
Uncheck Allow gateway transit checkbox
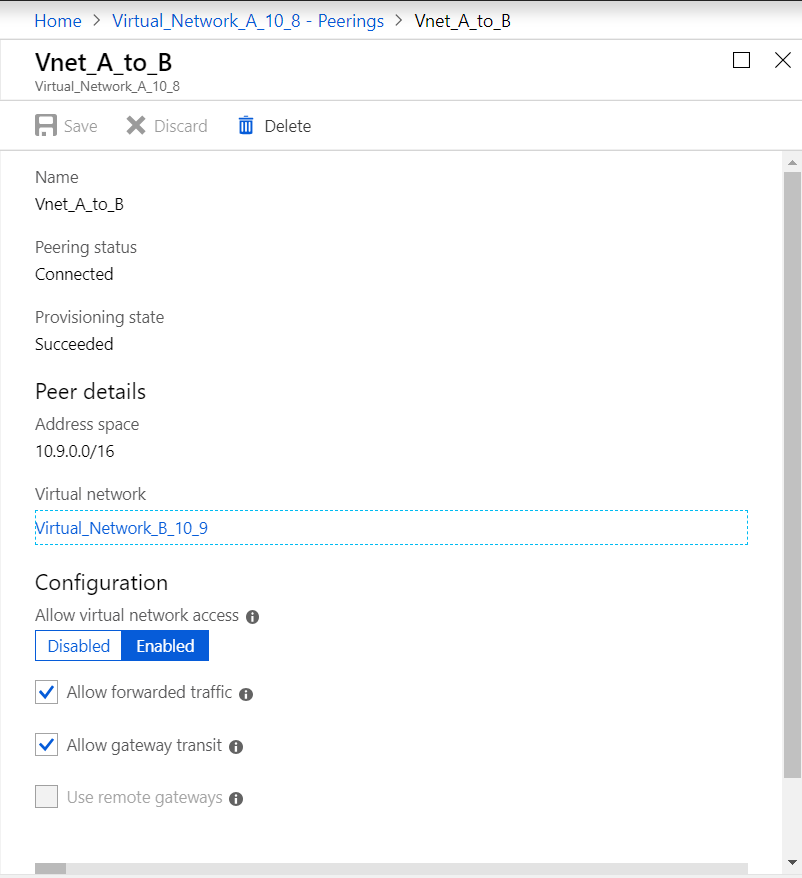46,745
